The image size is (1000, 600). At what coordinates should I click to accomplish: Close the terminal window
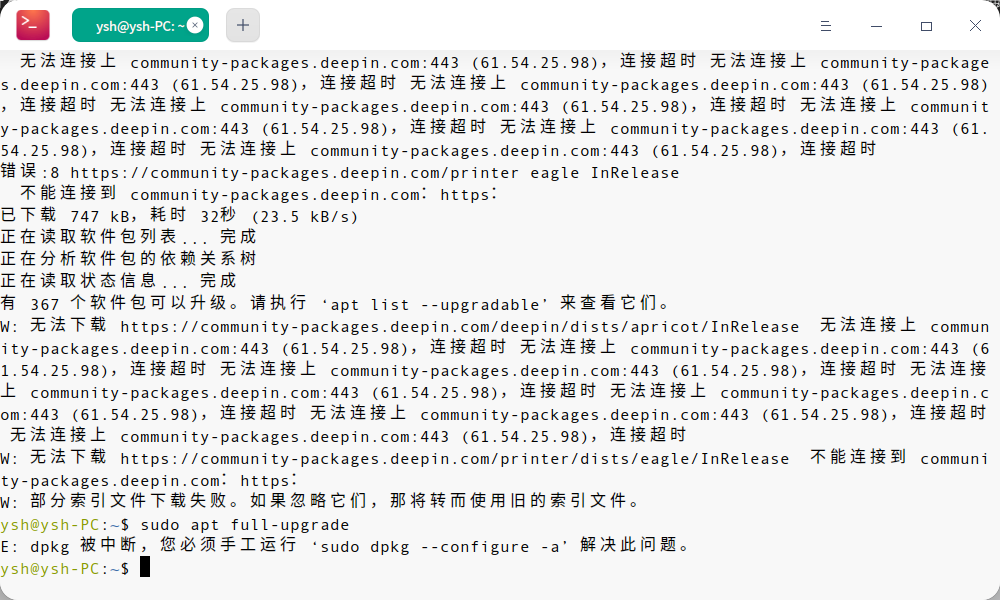pos(975,25)
